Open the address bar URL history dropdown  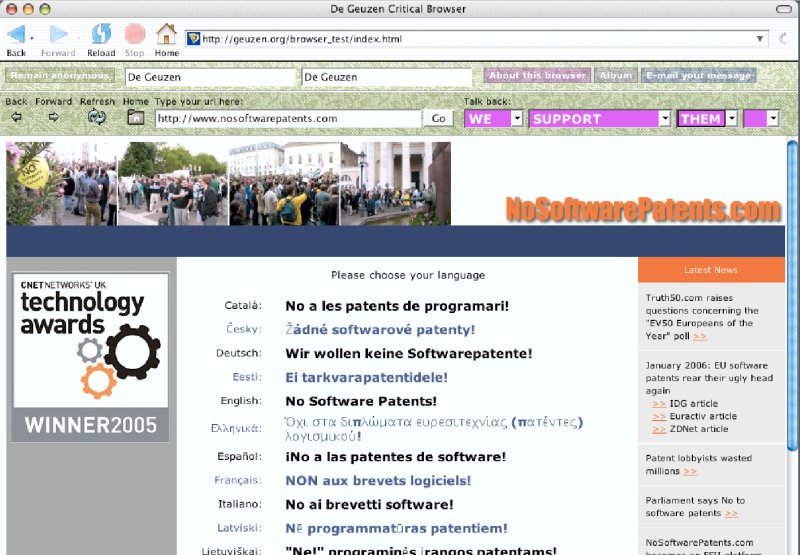coord(760,39)
